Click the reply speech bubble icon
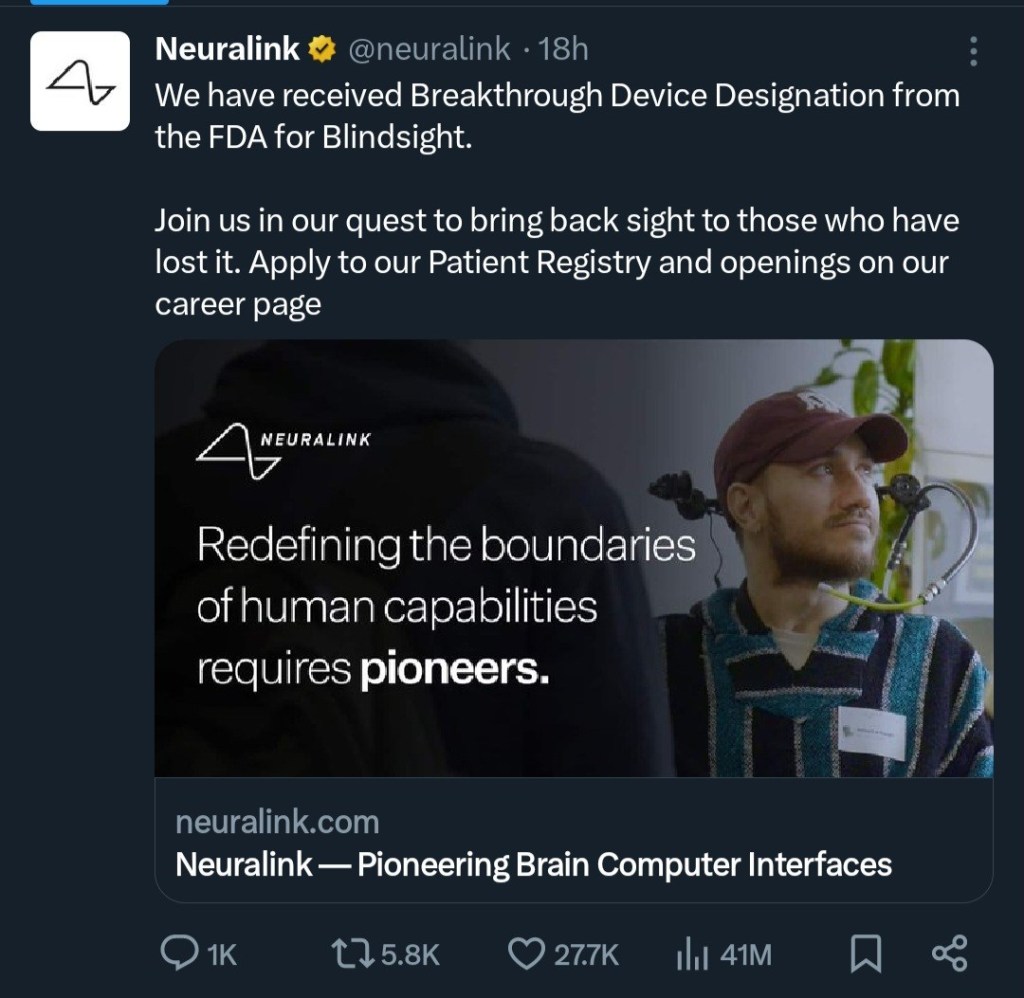 point(178,953)
